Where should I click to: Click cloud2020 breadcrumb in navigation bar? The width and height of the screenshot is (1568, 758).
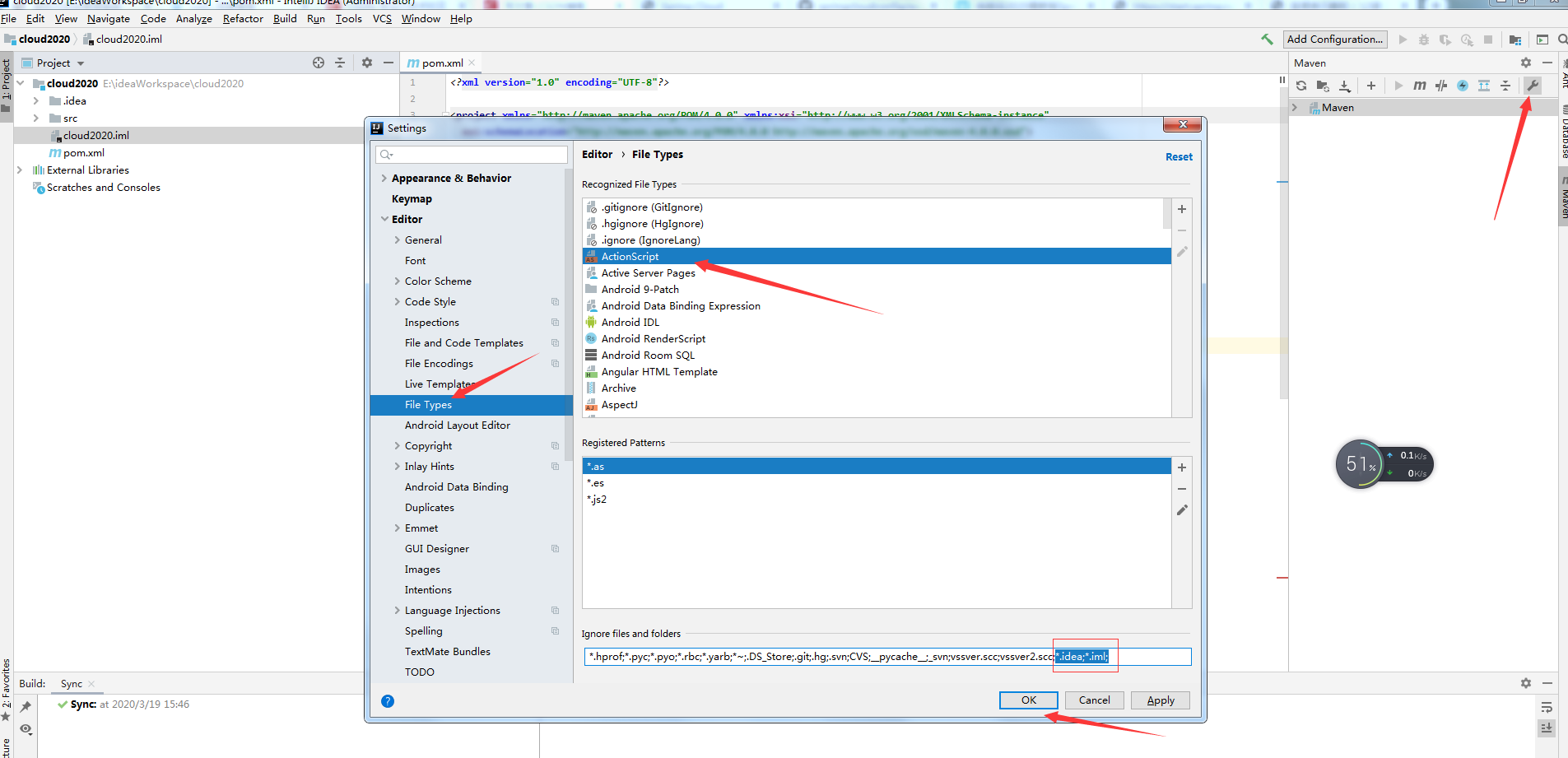tap(44, 39)
